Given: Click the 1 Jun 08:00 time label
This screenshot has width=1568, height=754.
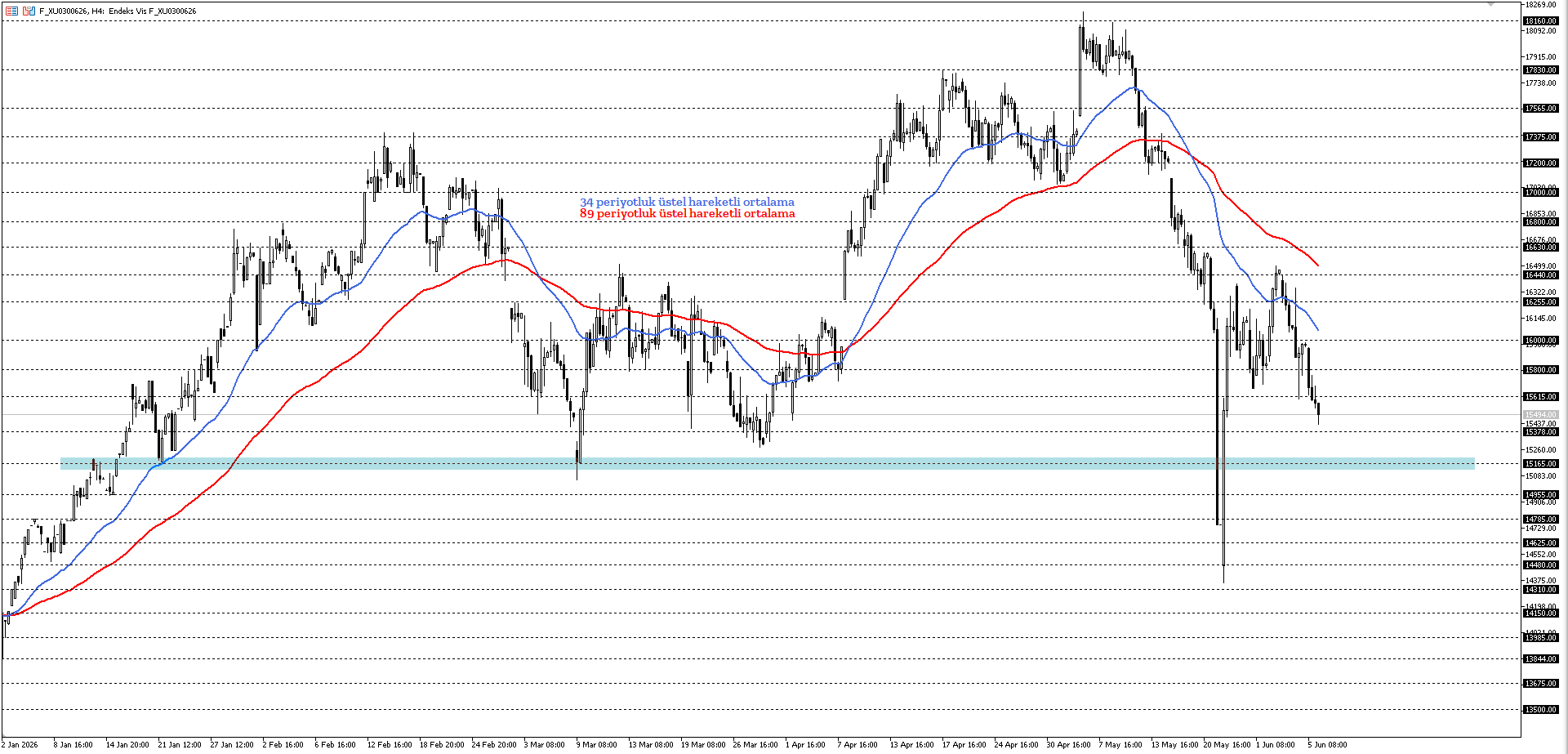Looking at the screenshot, I should (x=1276, y=745).
